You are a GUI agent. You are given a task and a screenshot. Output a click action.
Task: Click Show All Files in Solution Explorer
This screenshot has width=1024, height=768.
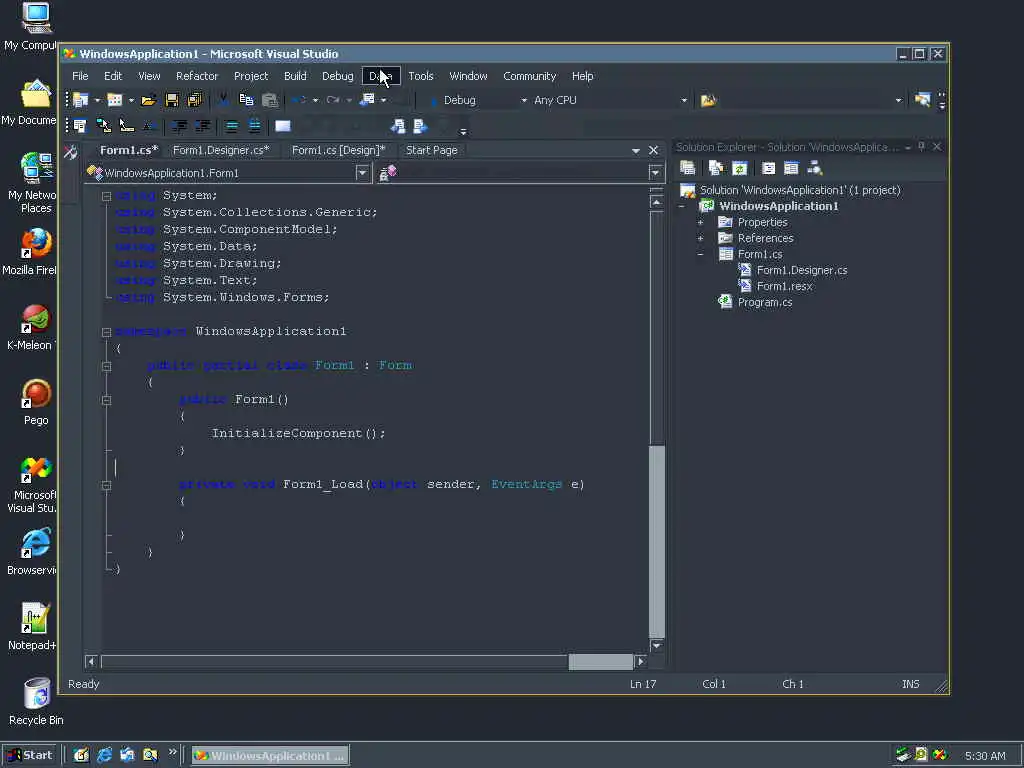pos(716,168)
